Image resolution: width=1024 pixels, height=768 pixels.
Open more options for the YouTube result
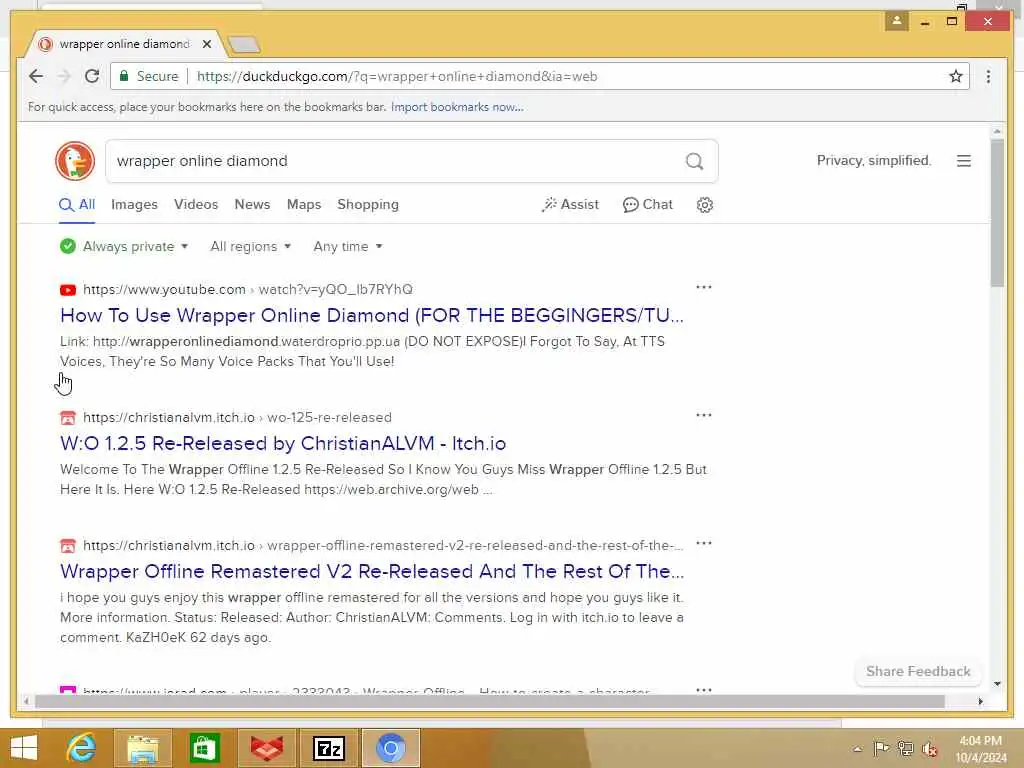click(703, 287)
